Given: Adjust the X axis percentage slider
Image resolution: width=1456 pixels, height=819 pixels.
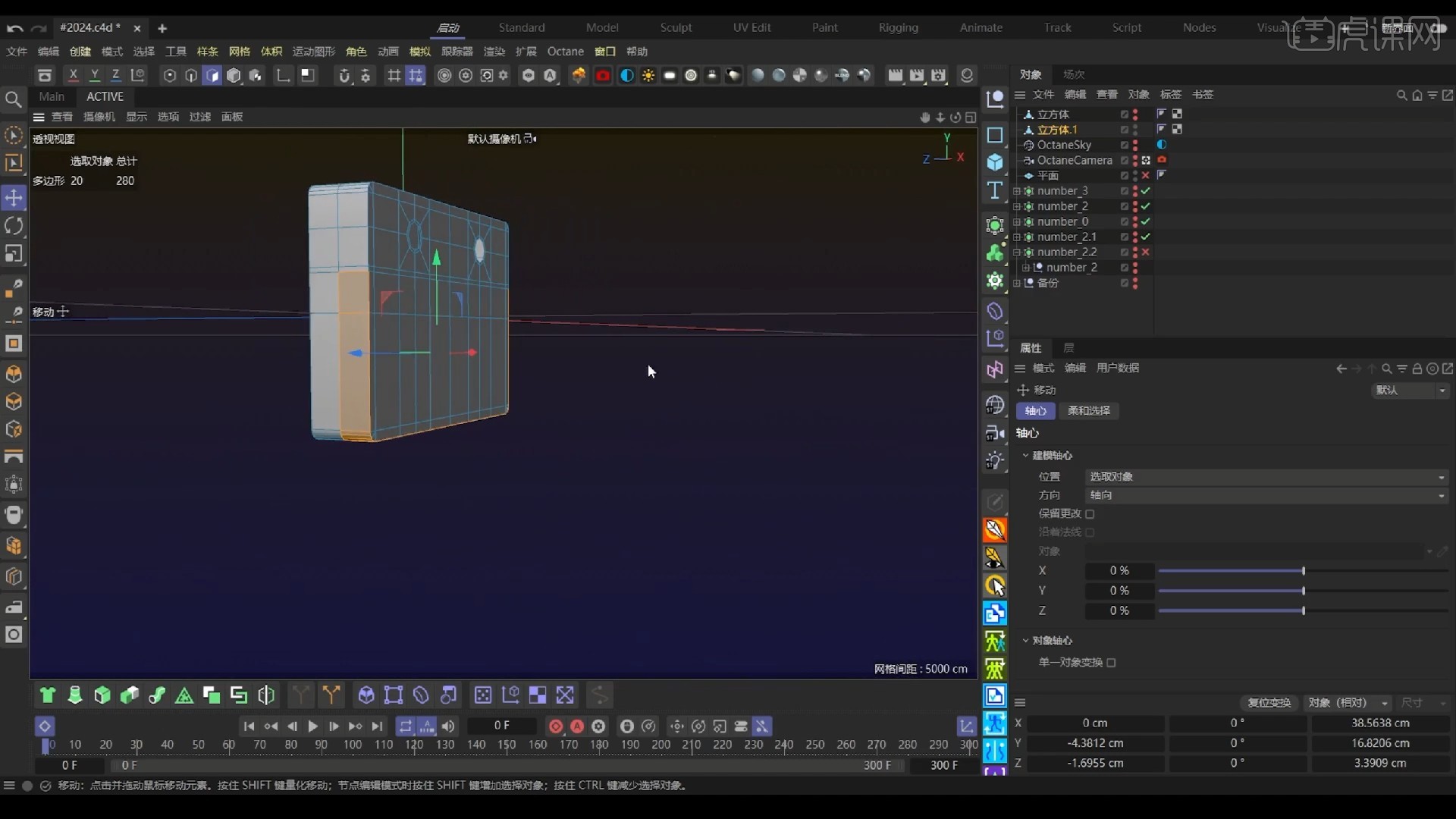Looking at the screenshot, I should click(x=1303, y=571).
